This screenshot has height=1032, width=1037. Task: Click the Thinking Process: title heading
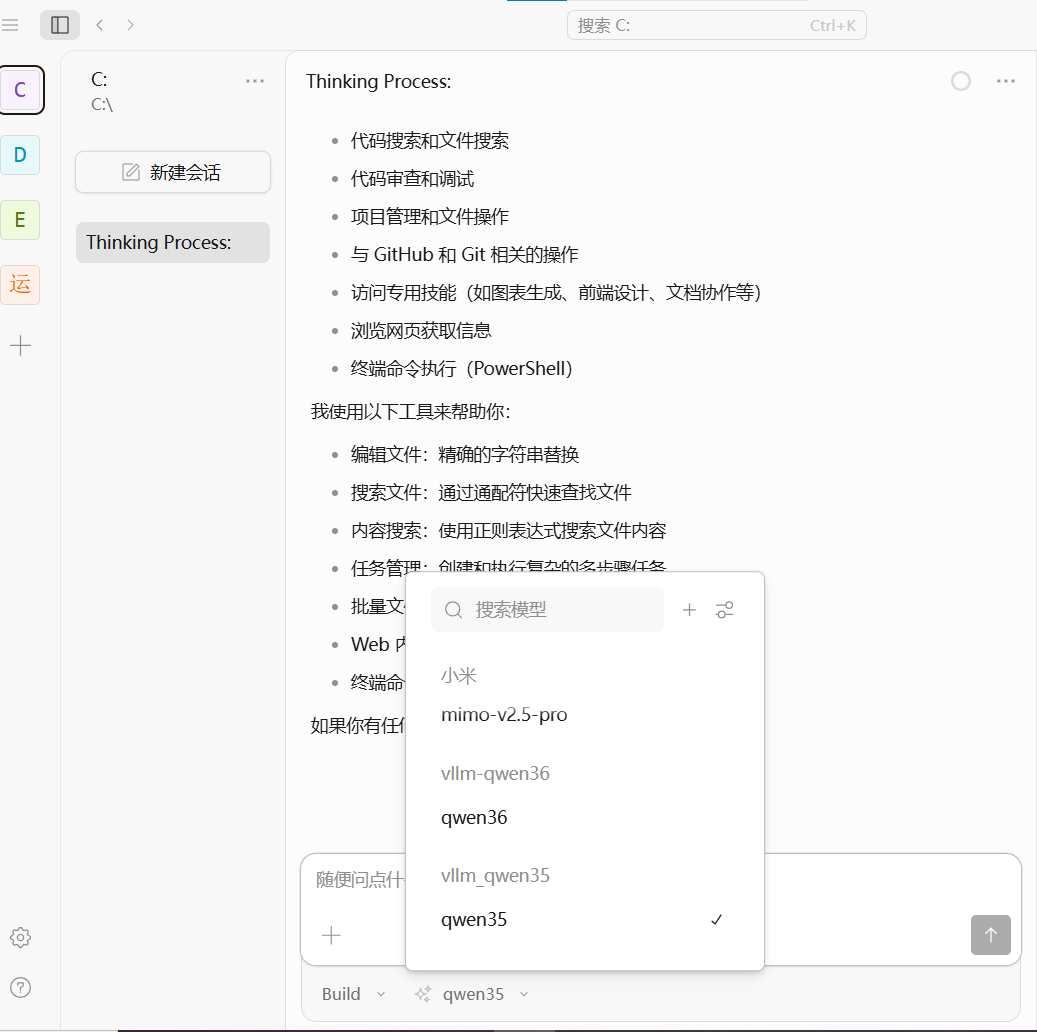[378, 81]
